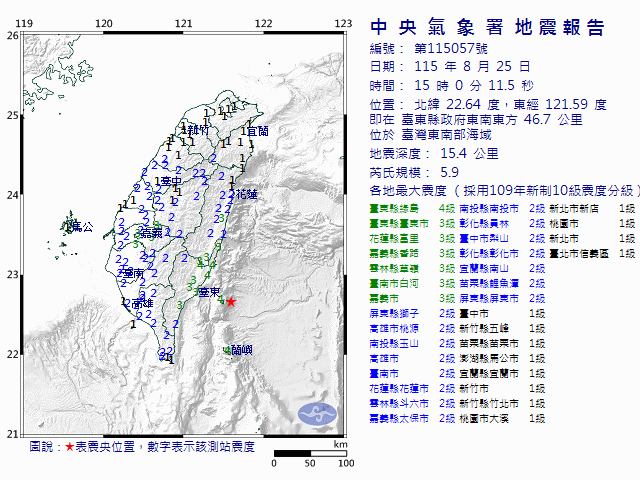The height and width of the screenshot is (480, 640).
Task: Click list entry 臺中市梨山 2級
Action: click(502, 238)
